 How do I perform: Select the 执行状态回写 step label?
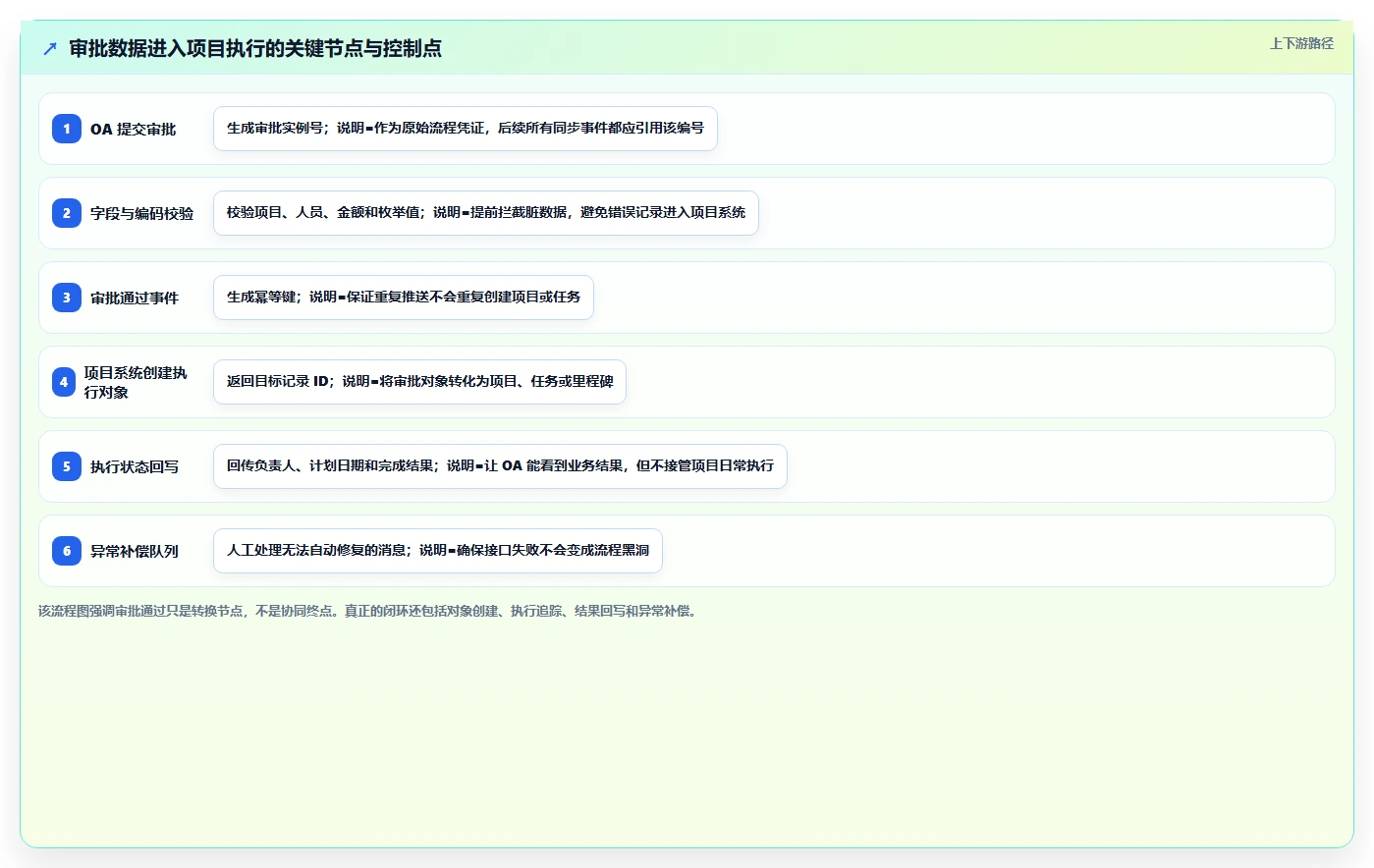coord(135,466)
